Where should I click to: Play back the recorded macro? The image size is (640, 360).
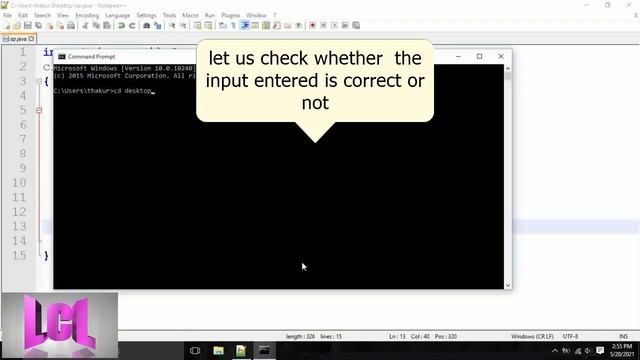(x=334, y=26)
